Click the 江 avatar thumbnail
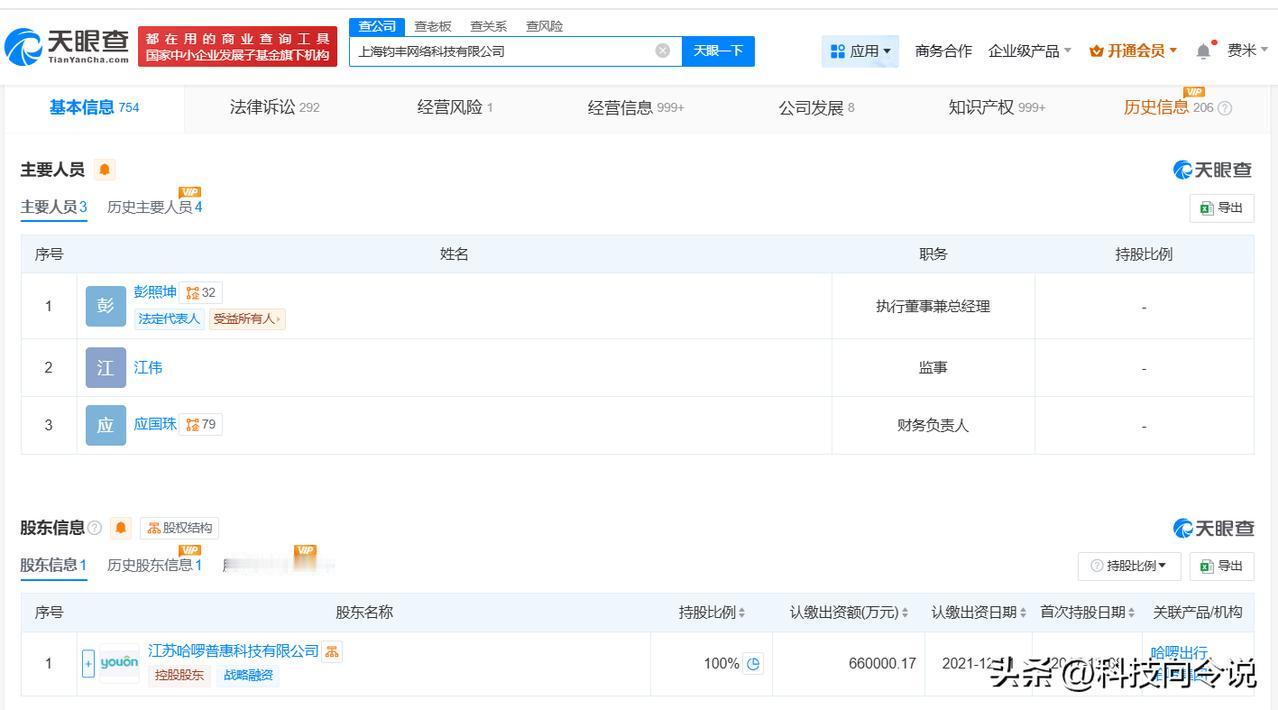Image resolution: width=1278 pixels, height=710 pixels. [x=106, y=368]
